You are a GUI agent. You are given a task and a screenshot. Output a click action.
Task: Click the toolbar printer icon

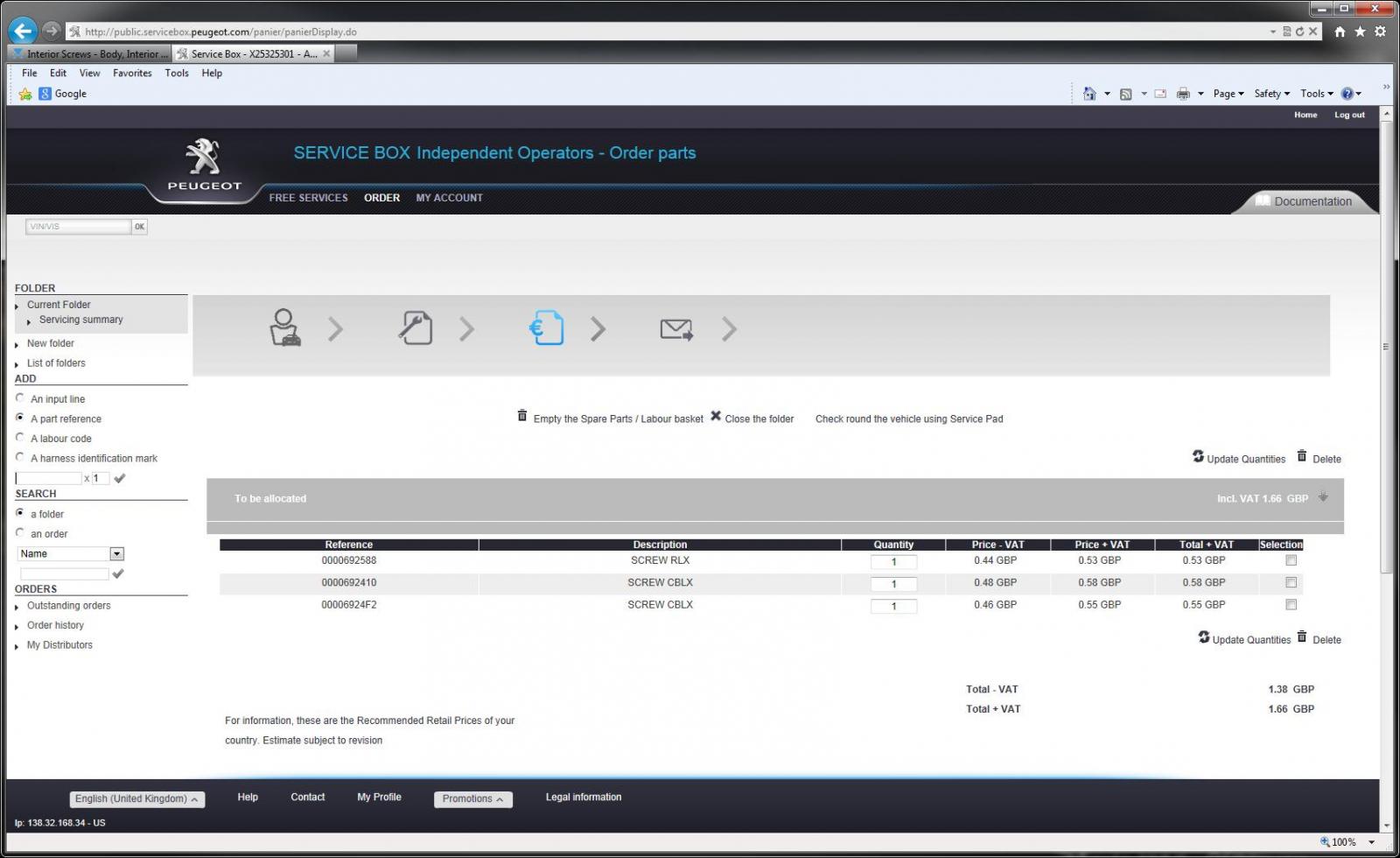pos(1183,94)
